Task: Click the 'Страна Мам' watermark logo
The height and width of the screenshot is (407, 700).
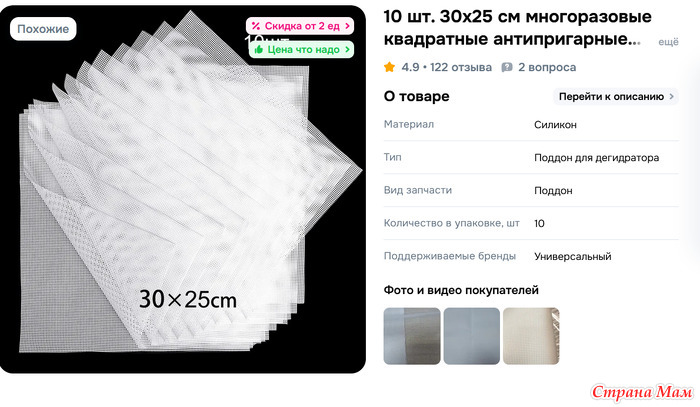Action: [642, 392]
